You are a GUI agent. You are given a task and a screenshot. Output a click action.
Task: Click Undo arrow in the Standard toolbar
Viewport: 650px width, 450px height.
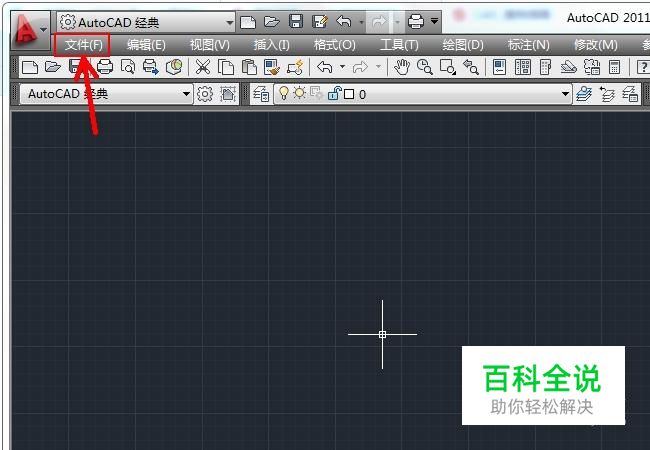tap(325, 67)
